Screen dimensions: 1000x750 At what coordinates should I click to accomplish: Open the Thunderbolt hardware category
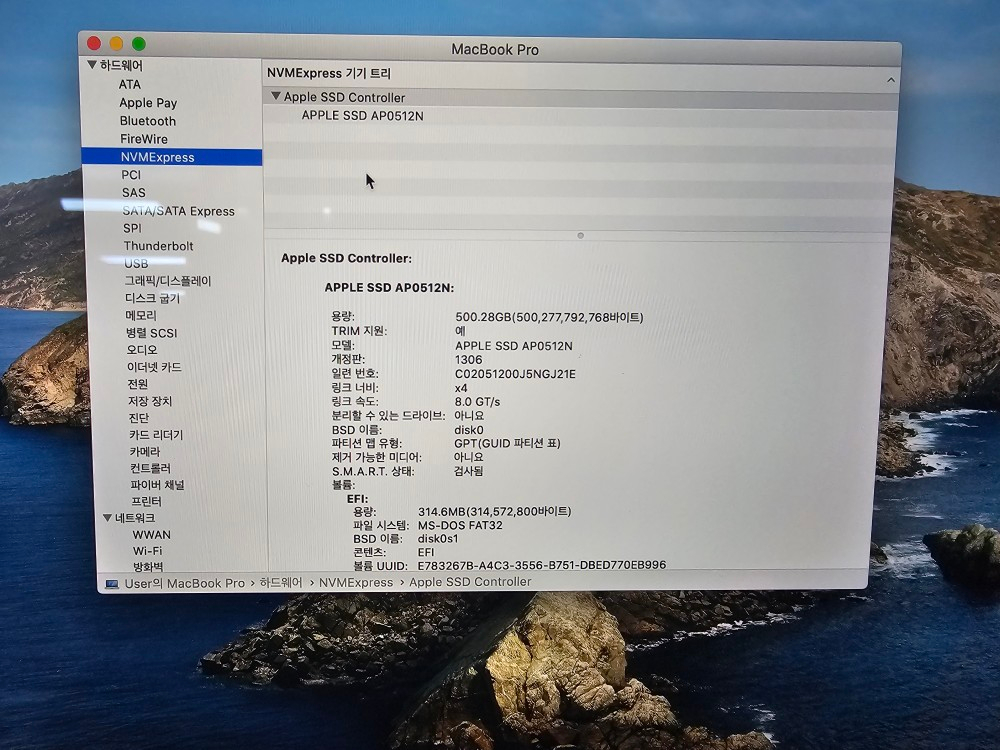click(x=158, y=246)
